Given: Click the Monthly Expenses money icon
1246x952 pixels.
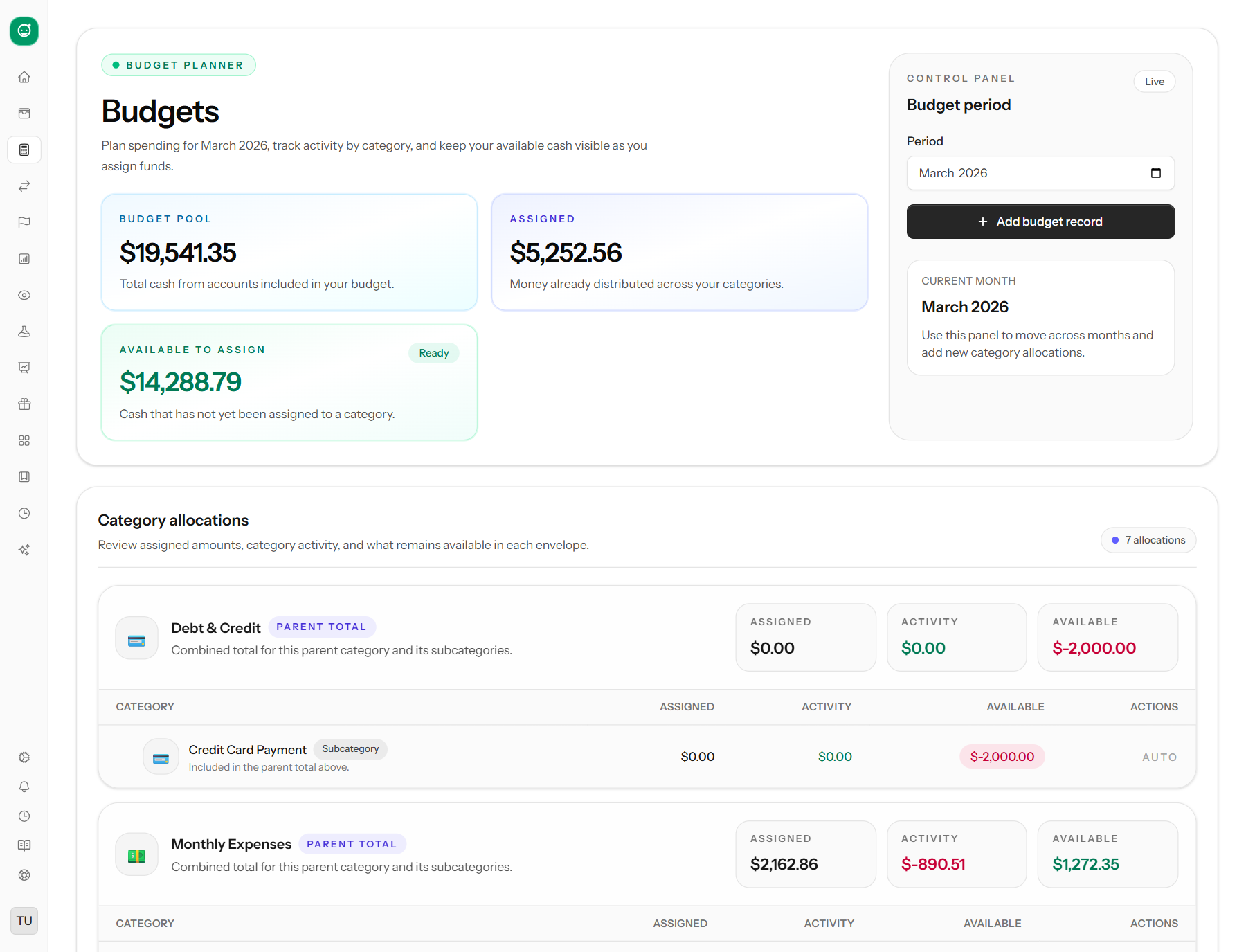Looking at the screenshot, I should click(137, 855).
